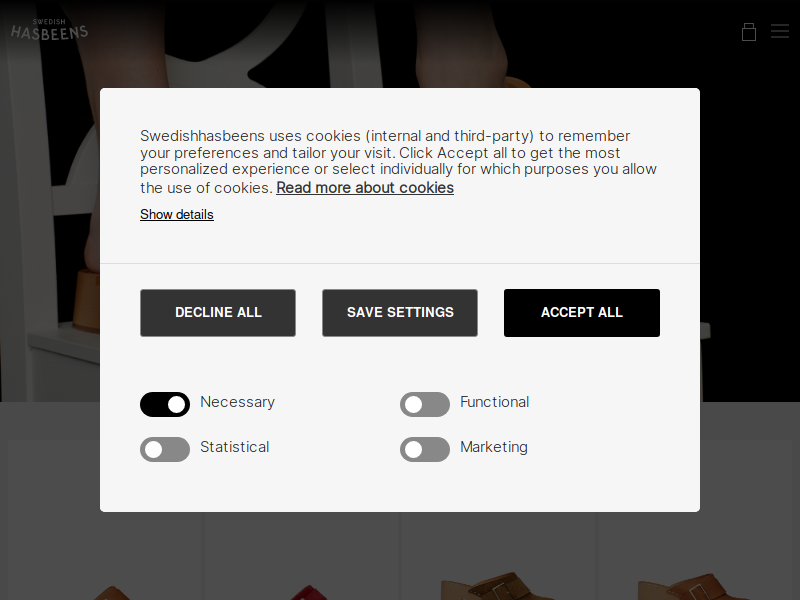The height and width of the screenshot is (600, 800).
Task: Select the Marketing label text
Action: click(x=494, y=447)
